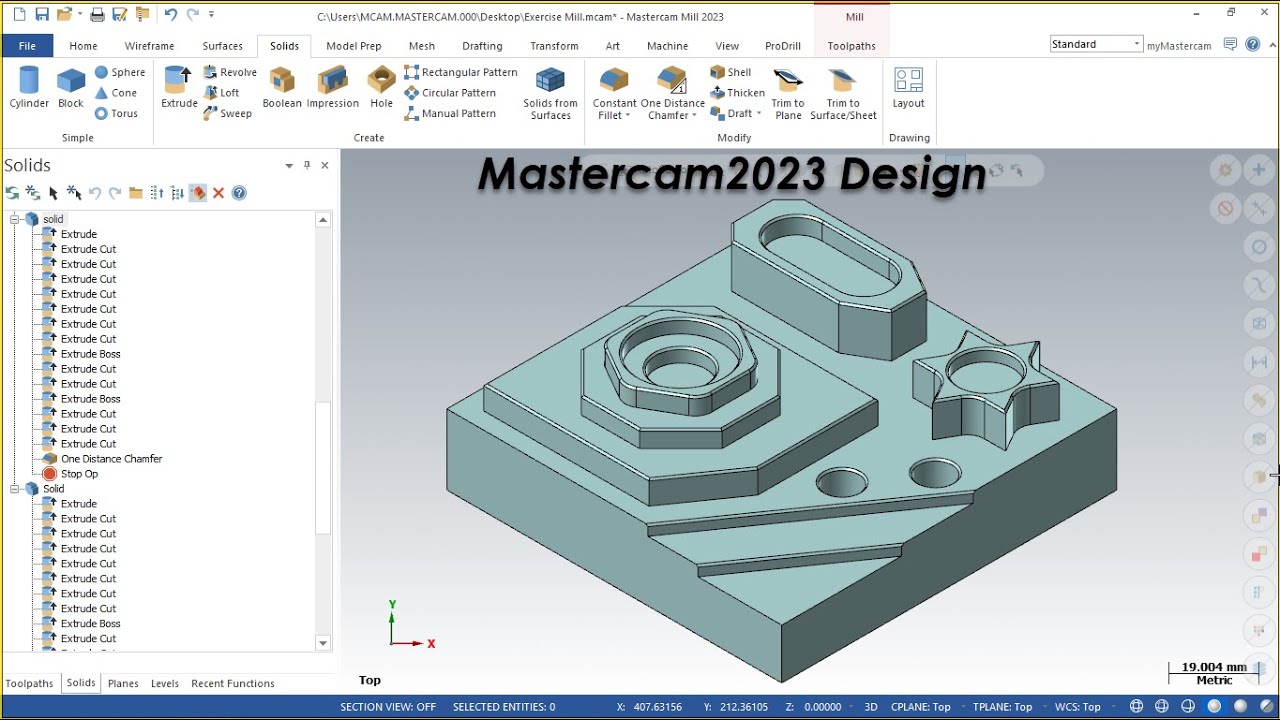Create a new file from quick access
The image size is (1280, 720).
pos(19,15)
